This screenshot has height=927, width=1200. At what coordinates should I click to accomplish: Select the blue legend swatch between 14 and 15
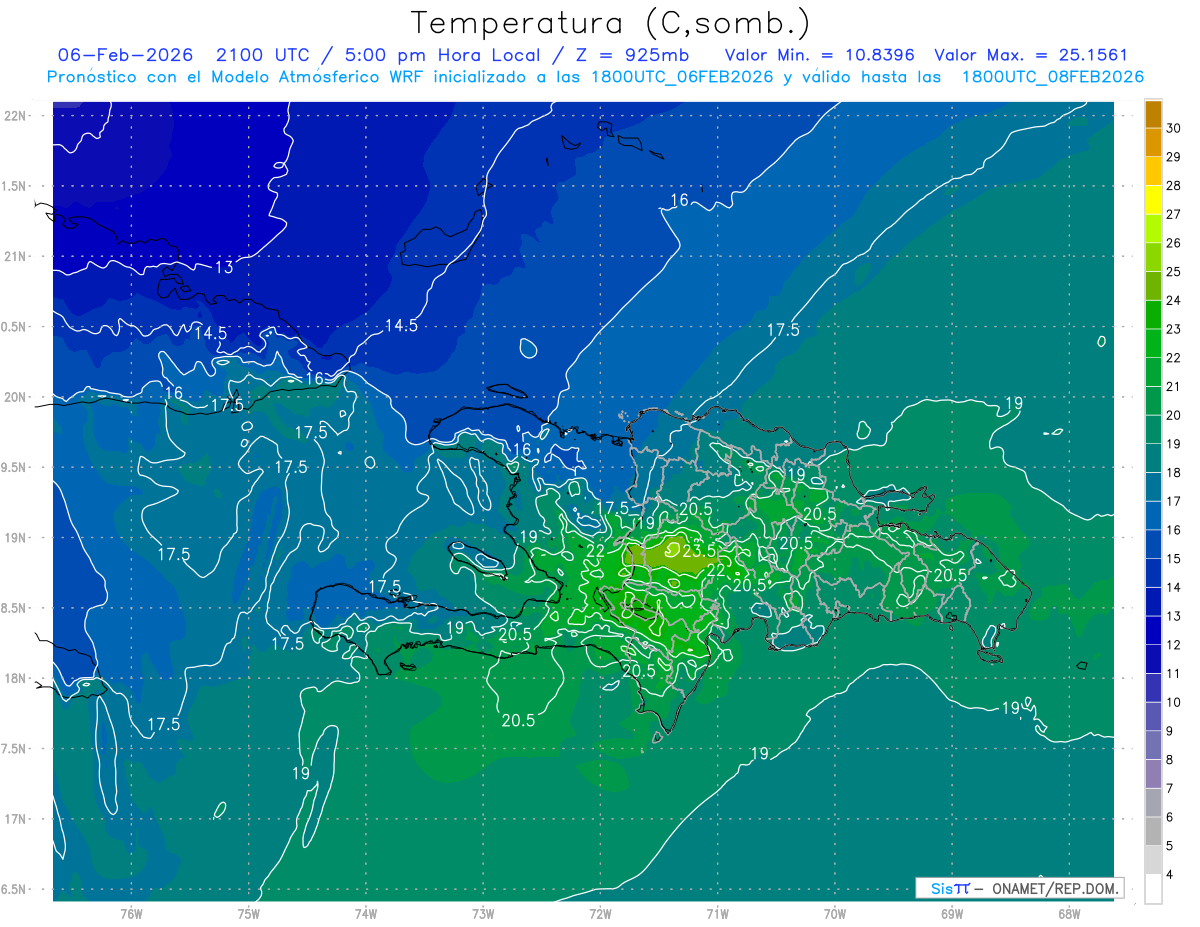point(1153,574)
